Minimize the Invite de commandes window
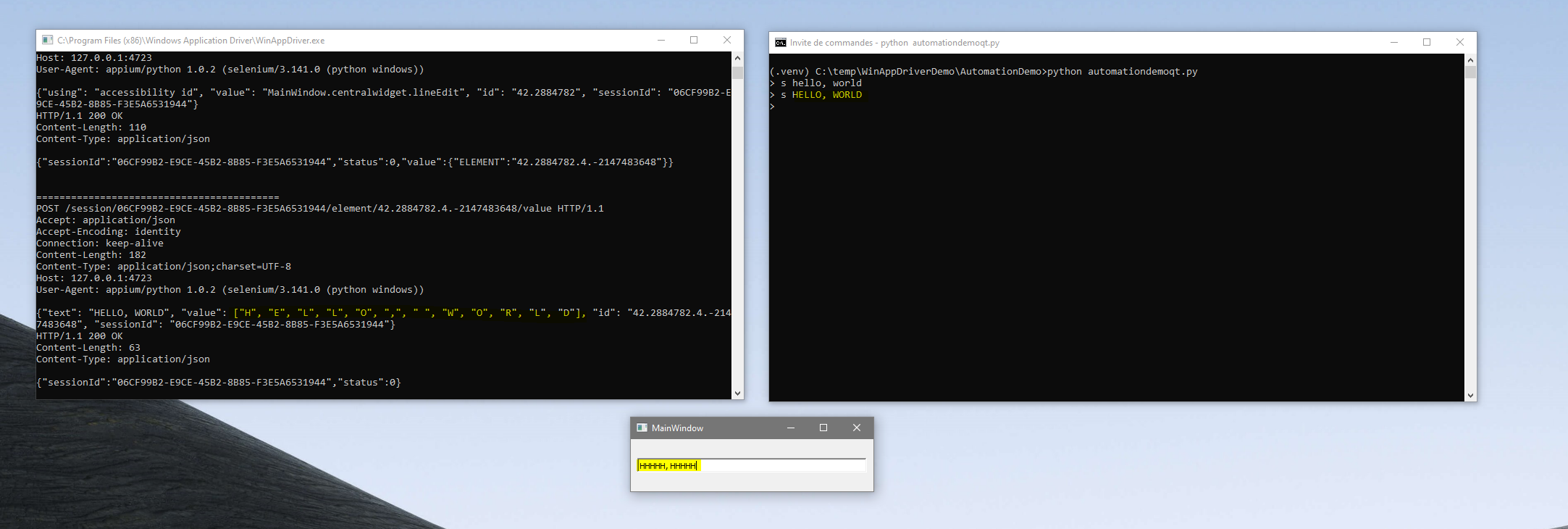The image size is (1568, 529). [x=1393, y=43]
